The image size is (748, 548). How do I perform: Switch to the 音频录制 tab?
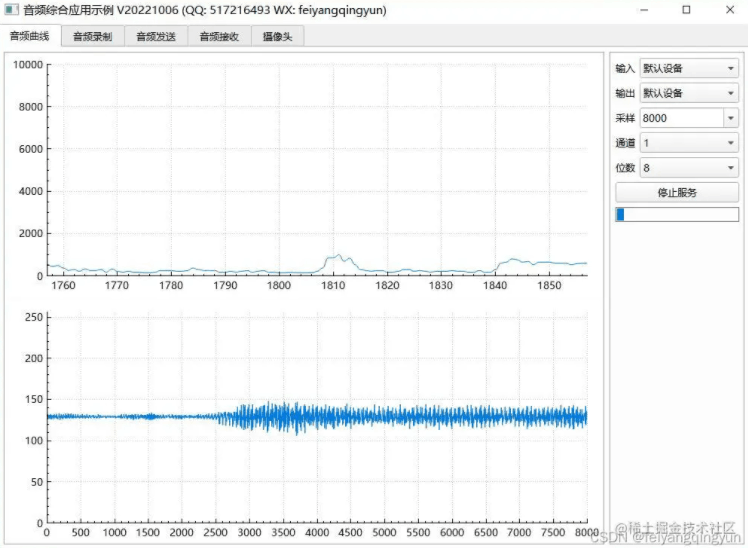[93, 37]
